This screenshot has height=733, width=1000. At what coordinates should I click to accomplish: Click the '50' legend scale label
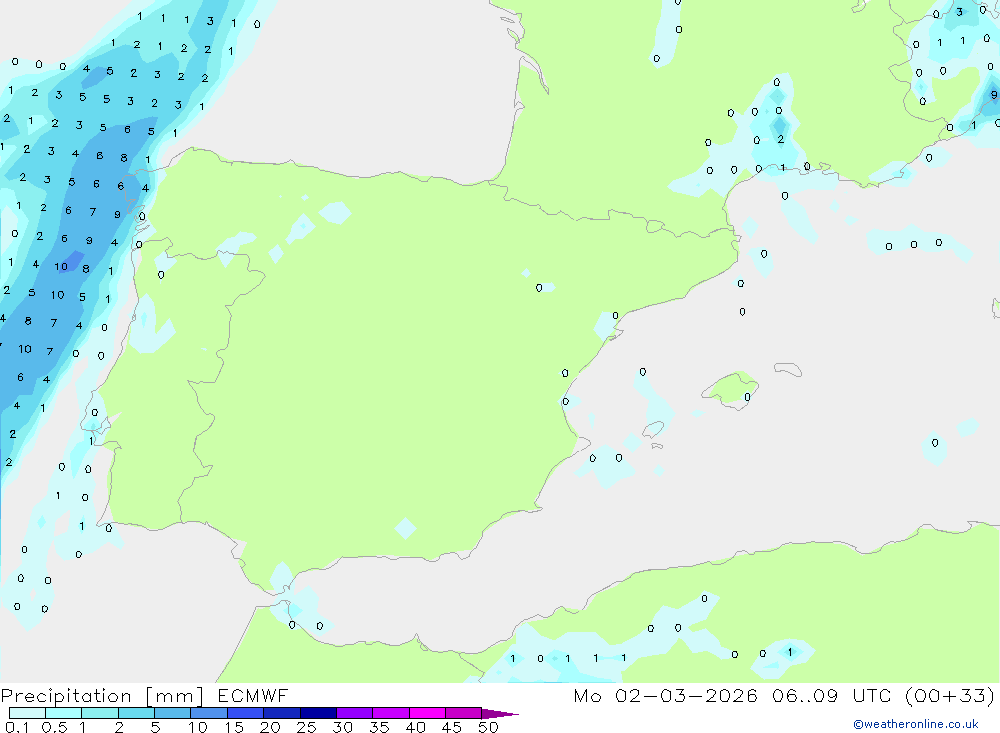coord(488,727)
